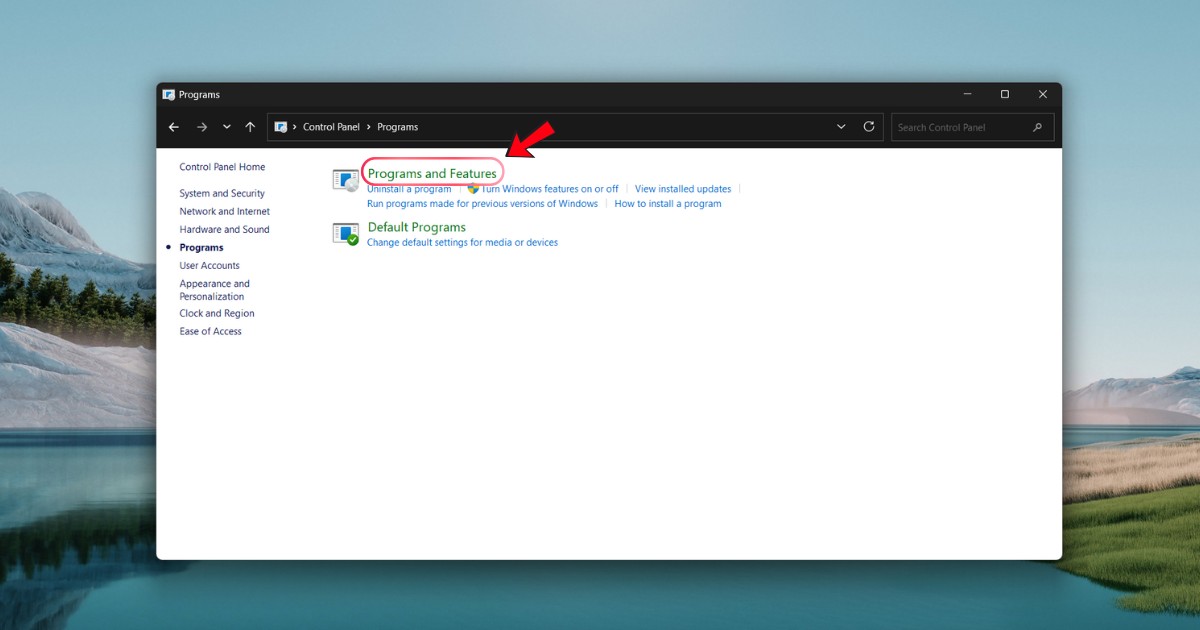Click the search magnifier icon

(1037, 127)
